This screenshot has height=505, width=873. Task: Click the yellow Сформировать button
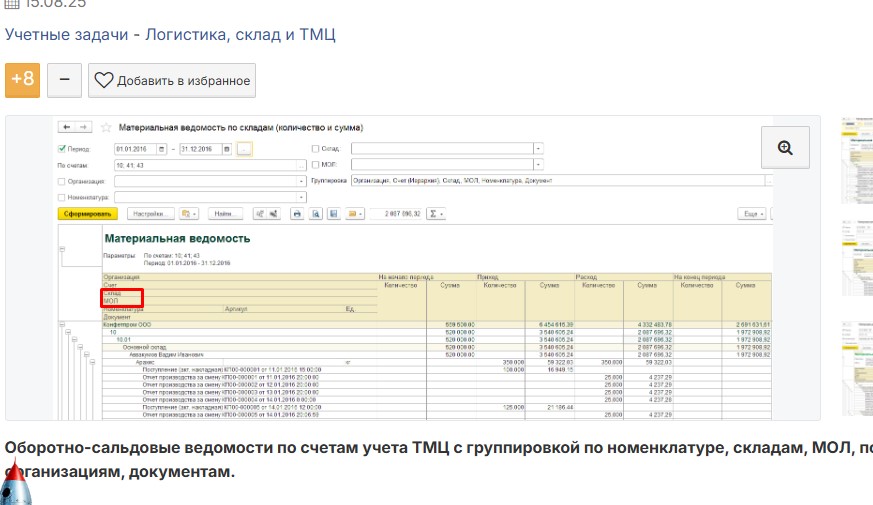point(87,214)
